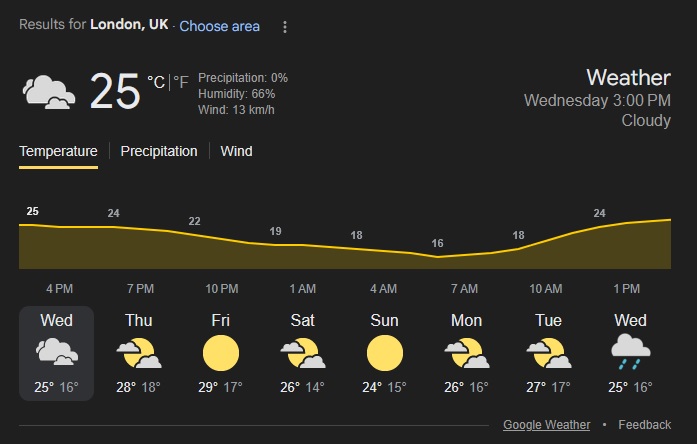This screenshot has width=697, height=444.
Task: Select today's highlighted Wed forecast card
Action: click(56, 353)
